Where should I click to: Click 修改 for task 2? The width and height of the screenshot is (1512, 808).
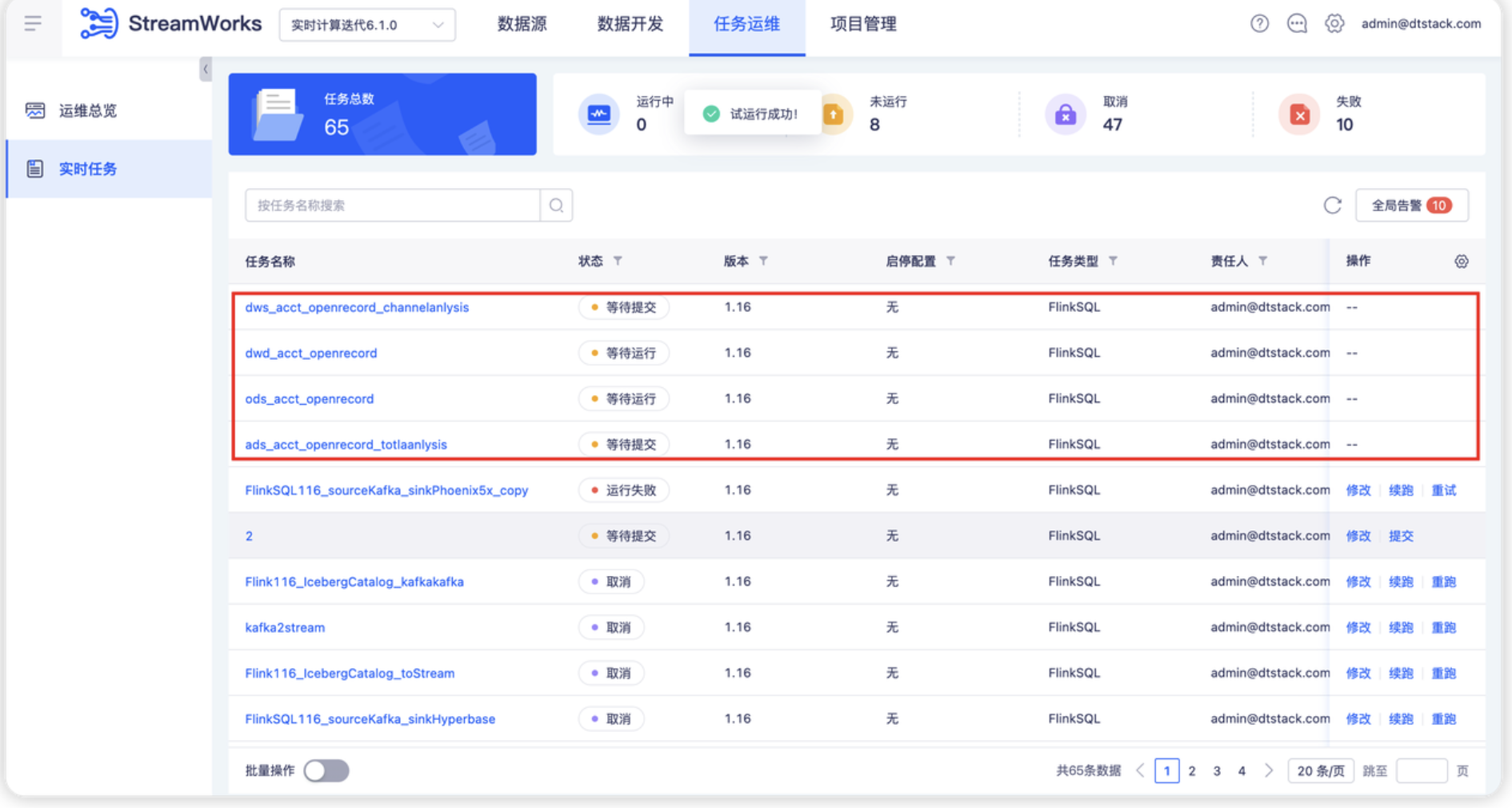(x=1358, y=535)
